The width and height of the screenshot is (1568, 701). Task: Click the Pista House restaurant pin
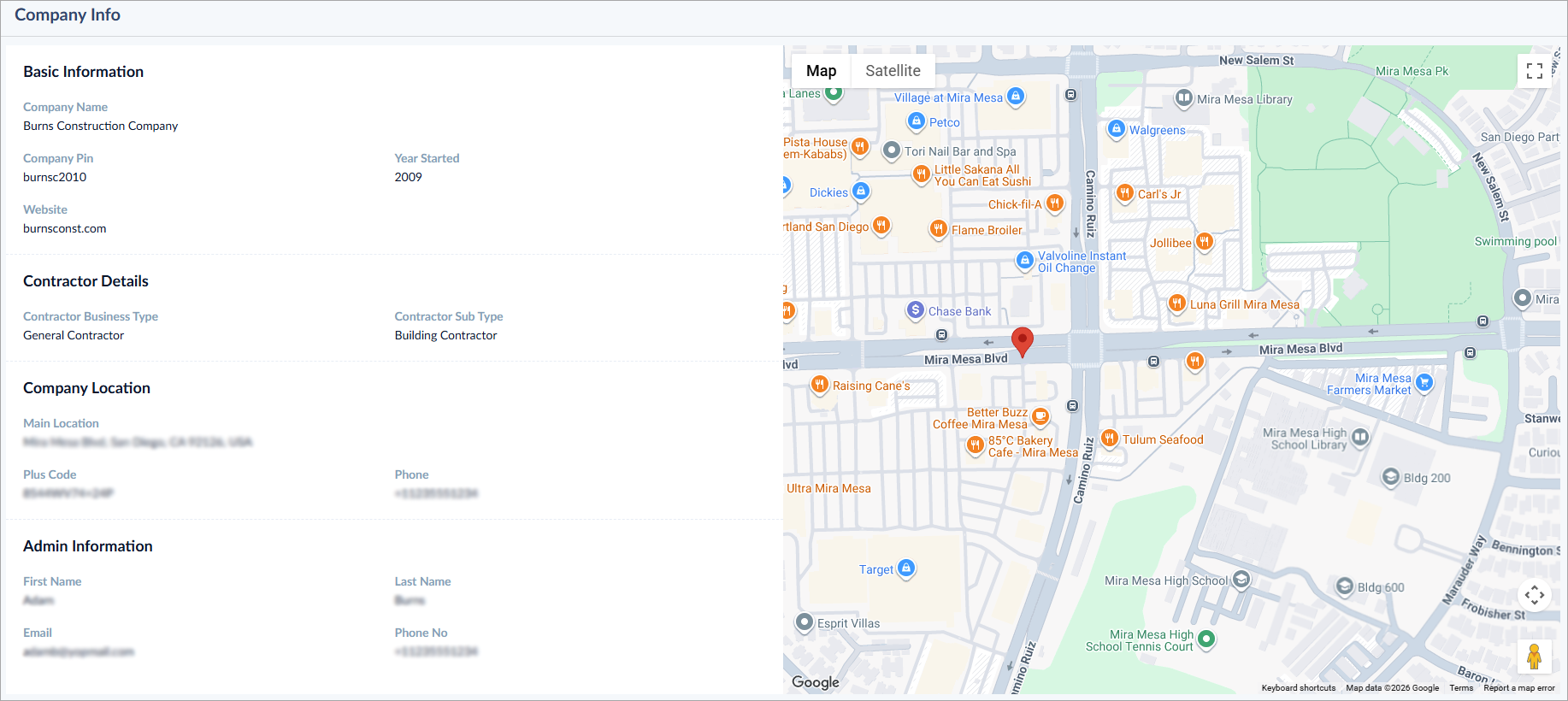(860, 147)
